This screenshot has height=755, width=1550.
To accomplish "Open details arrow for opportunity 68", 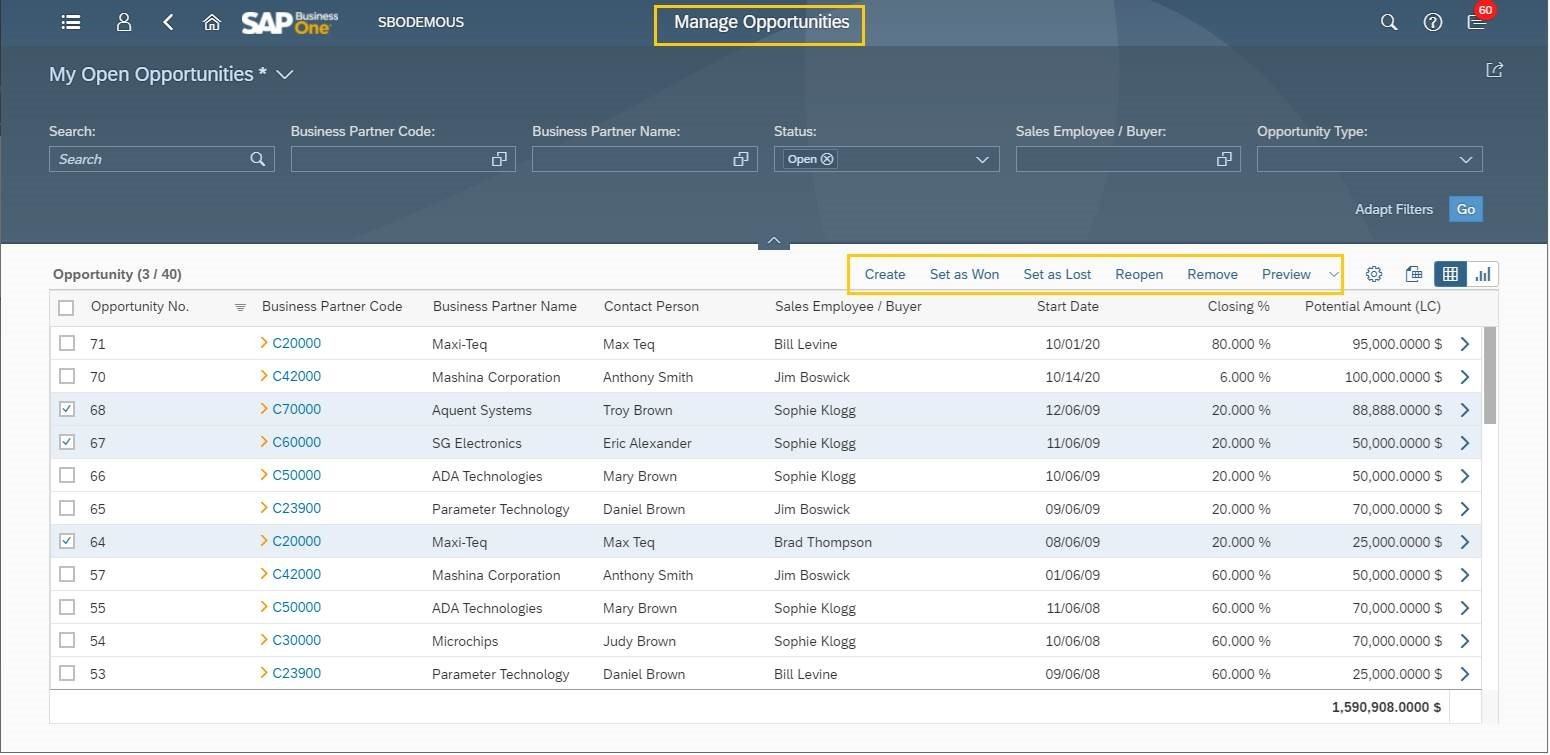I will [1465, 410].
